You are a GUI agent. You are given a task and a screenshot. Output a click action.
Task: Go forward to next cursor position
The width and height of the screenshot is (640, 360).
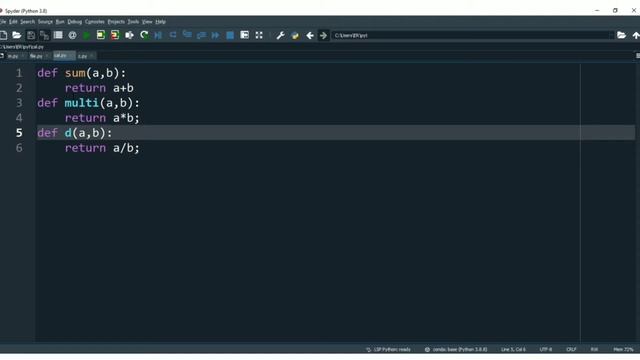[323, 36]
